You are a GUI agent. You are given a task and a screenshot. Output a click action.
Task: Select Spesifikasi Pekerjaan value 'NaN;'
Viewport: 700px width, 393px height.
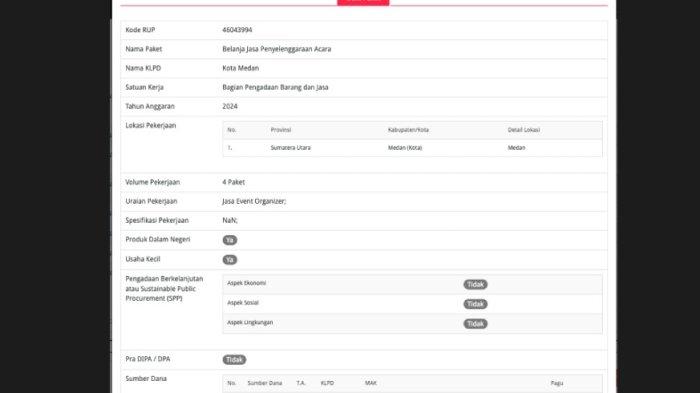point(230,221)
